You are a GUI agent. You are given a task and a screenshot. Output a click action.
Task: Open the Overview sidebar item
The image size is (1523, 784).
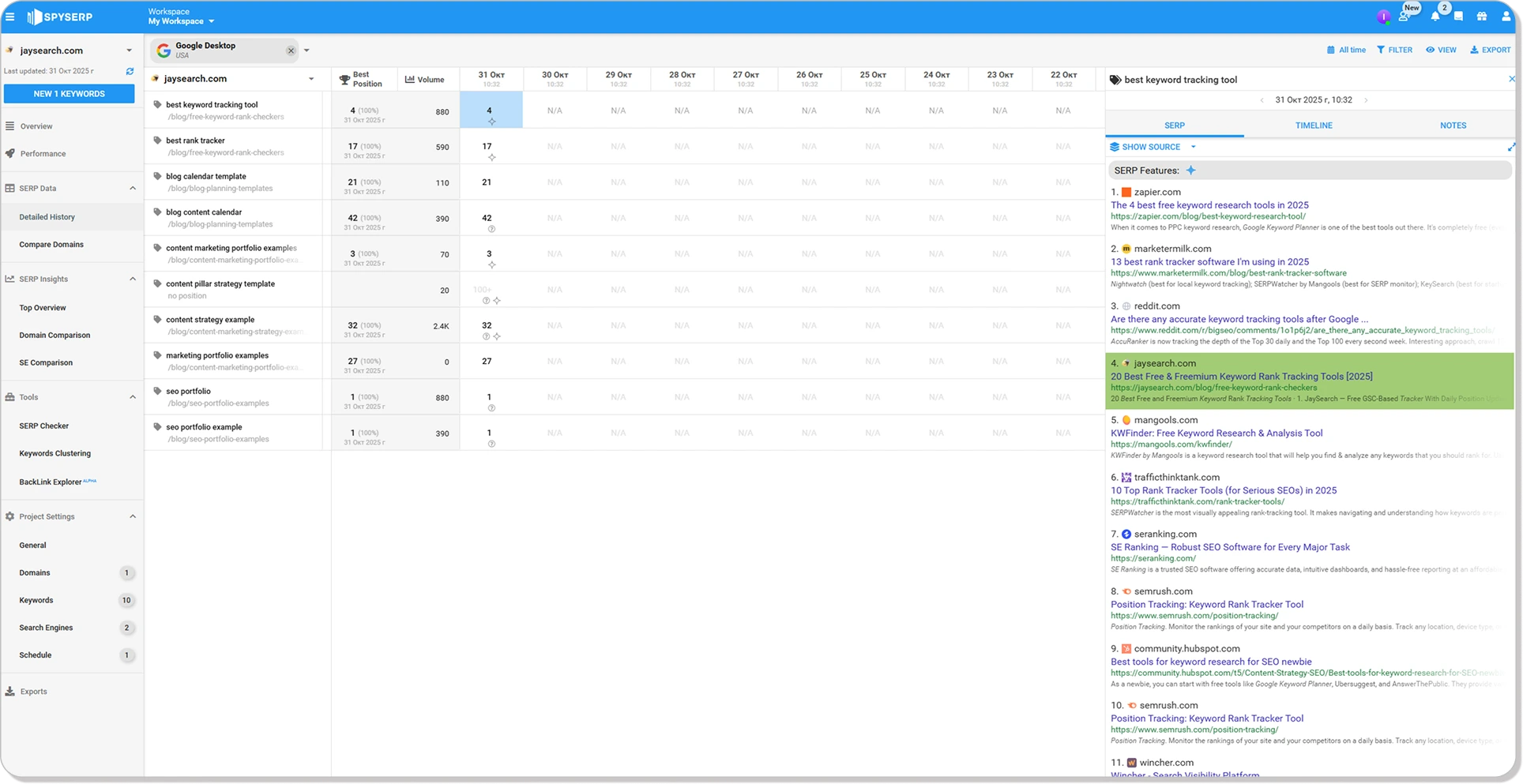[x=36, y=126]
